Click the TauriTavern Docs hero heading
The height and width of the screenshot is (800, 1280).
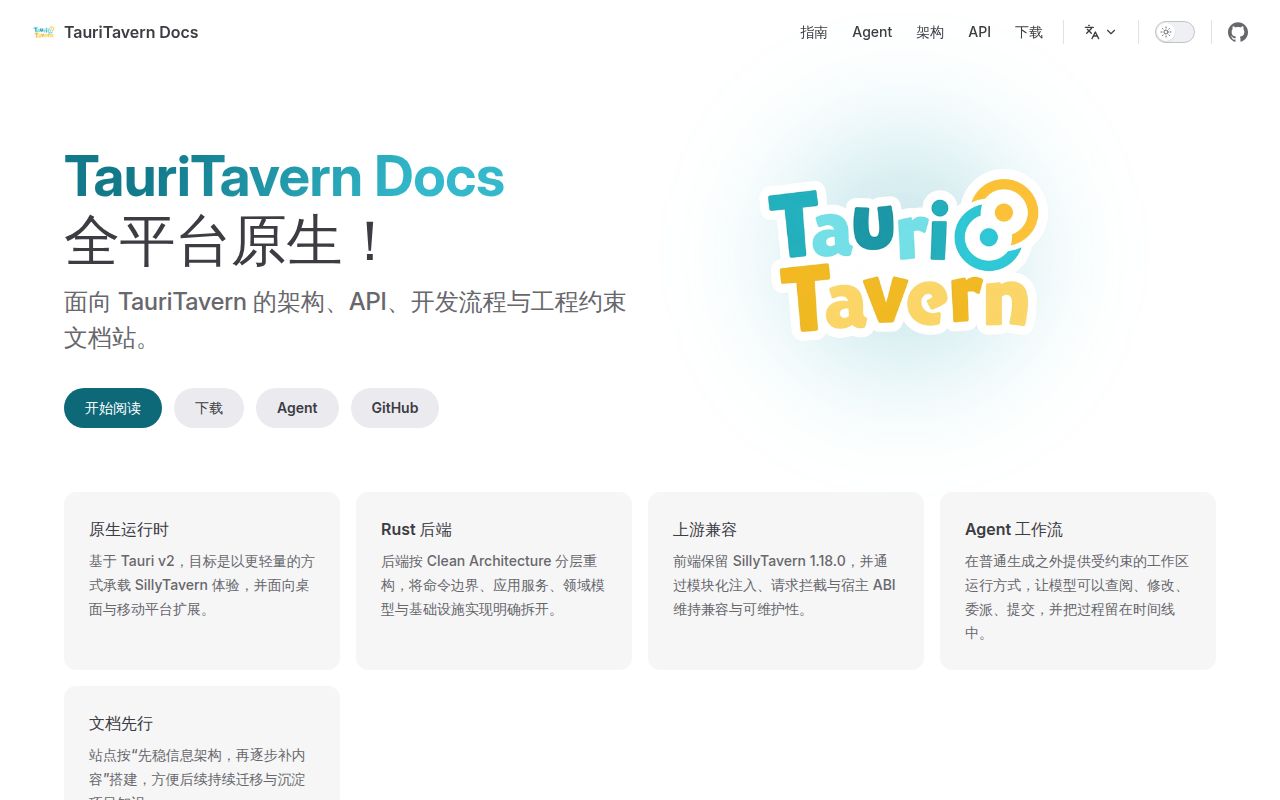tap(284, 177)
